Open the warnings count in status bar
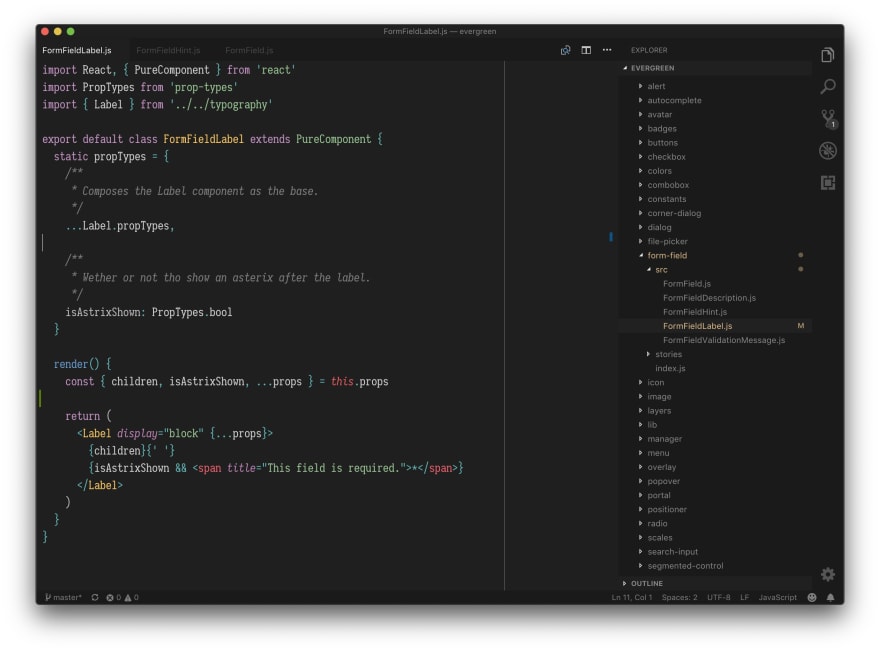 pyautogui.click(x=132, y=598)
